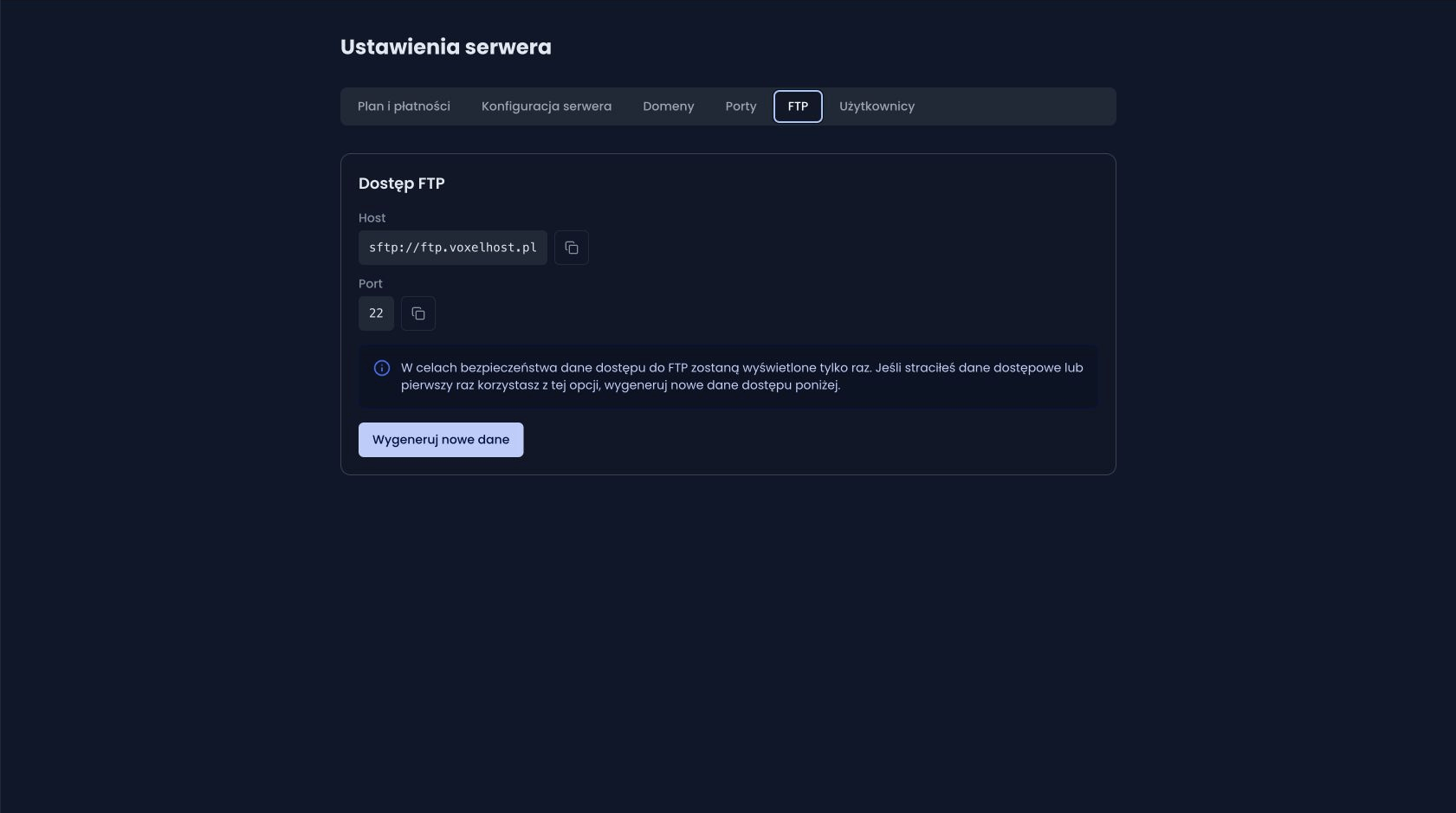The height and width of the screenshot is (813, 1456).
Task: Click the security notice text about FTP
Action: (x=741, y=377)
